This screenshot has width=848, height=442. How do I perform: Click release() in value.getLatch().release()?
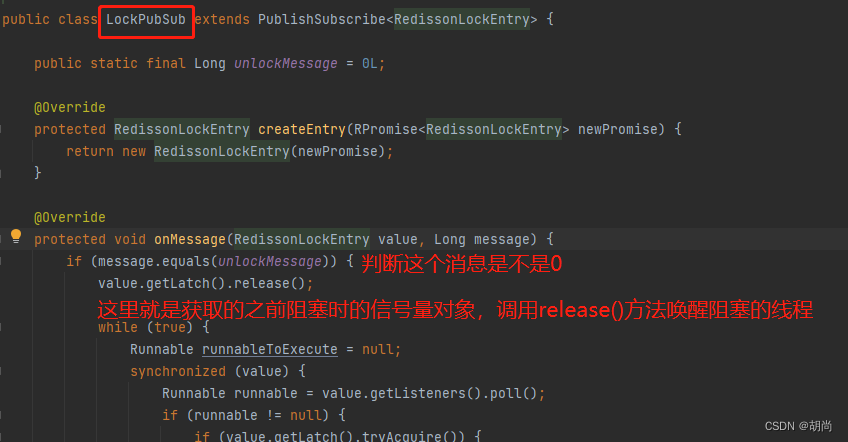pyautogui.click(x=269, y=283)
